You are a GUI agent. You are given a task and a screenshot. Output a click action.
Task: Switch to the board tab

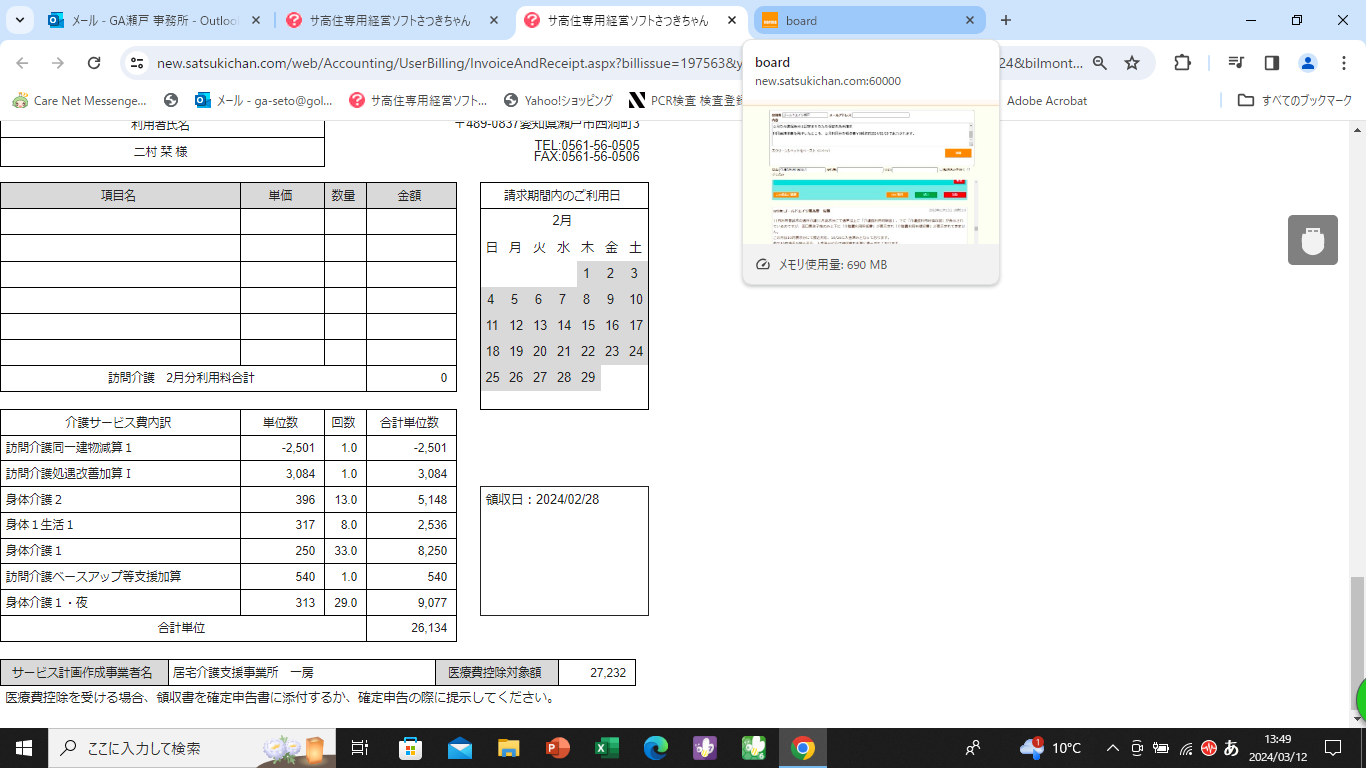(x=860, y=20)
